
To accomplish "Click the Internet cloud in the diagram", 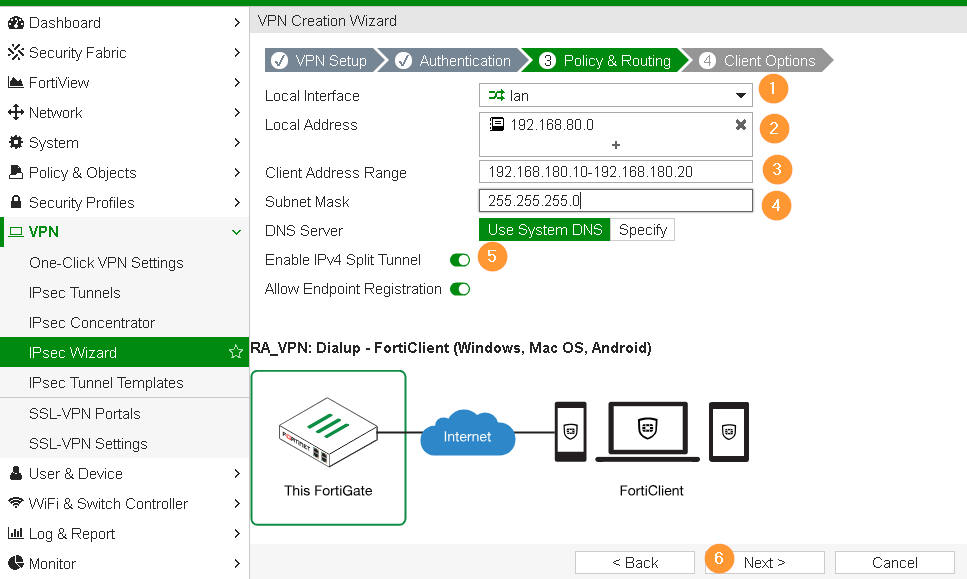I will click(467, 433).
